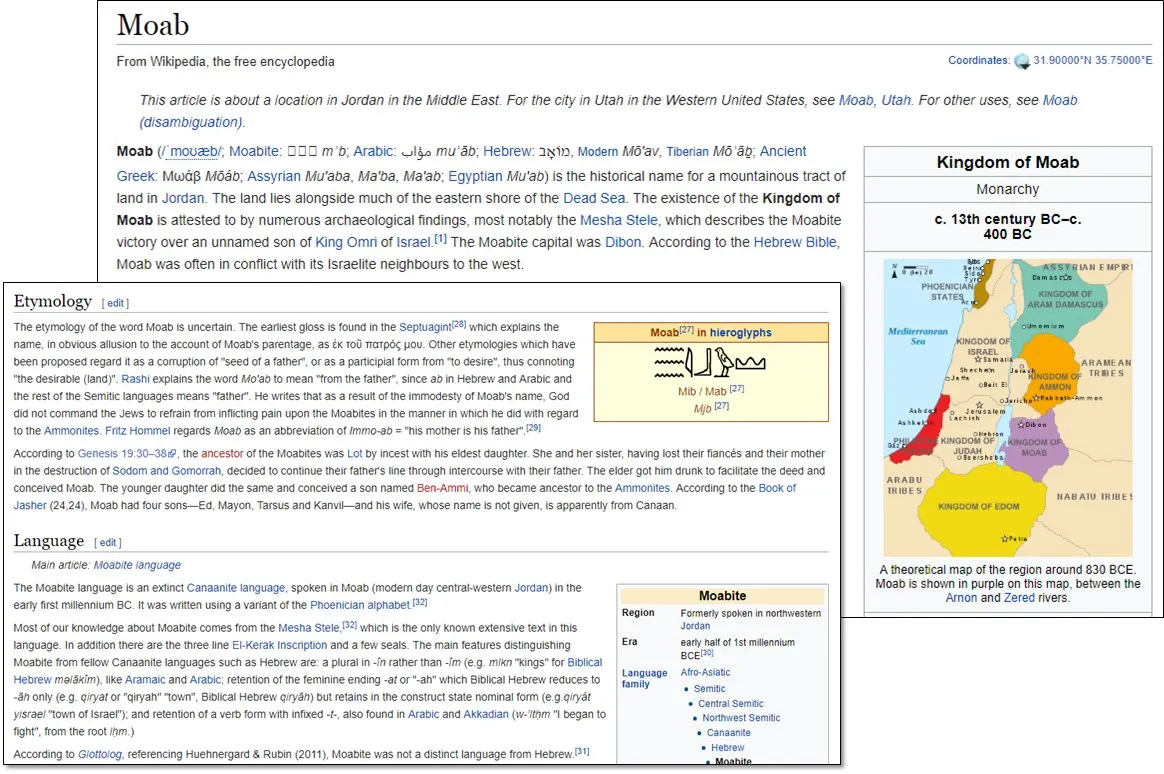Click the Kingdom of Moab infobox title

tap(1007, 163)
